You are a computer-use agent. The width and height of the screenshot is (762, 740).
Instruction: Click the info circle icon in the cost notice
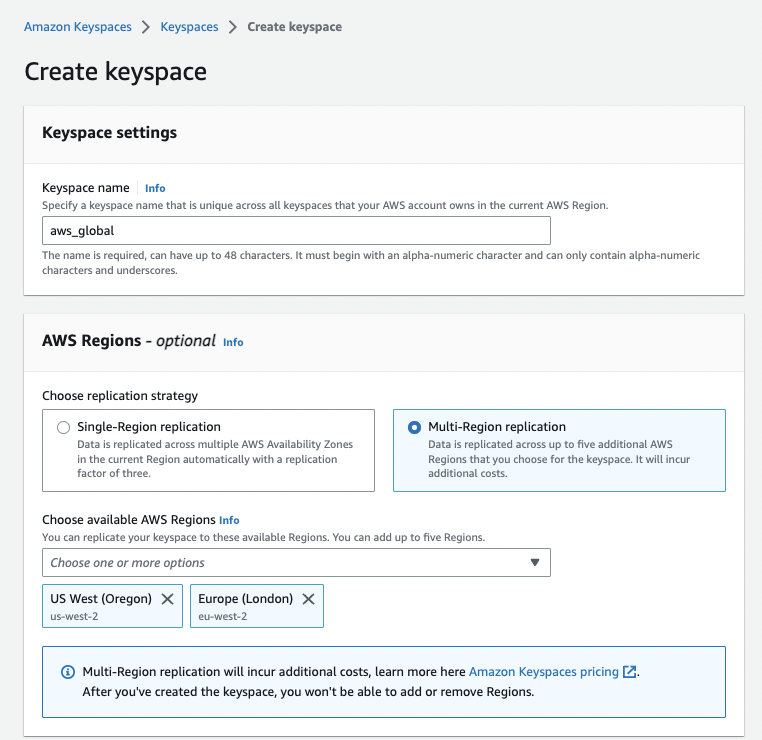click(x=68, y=672)
